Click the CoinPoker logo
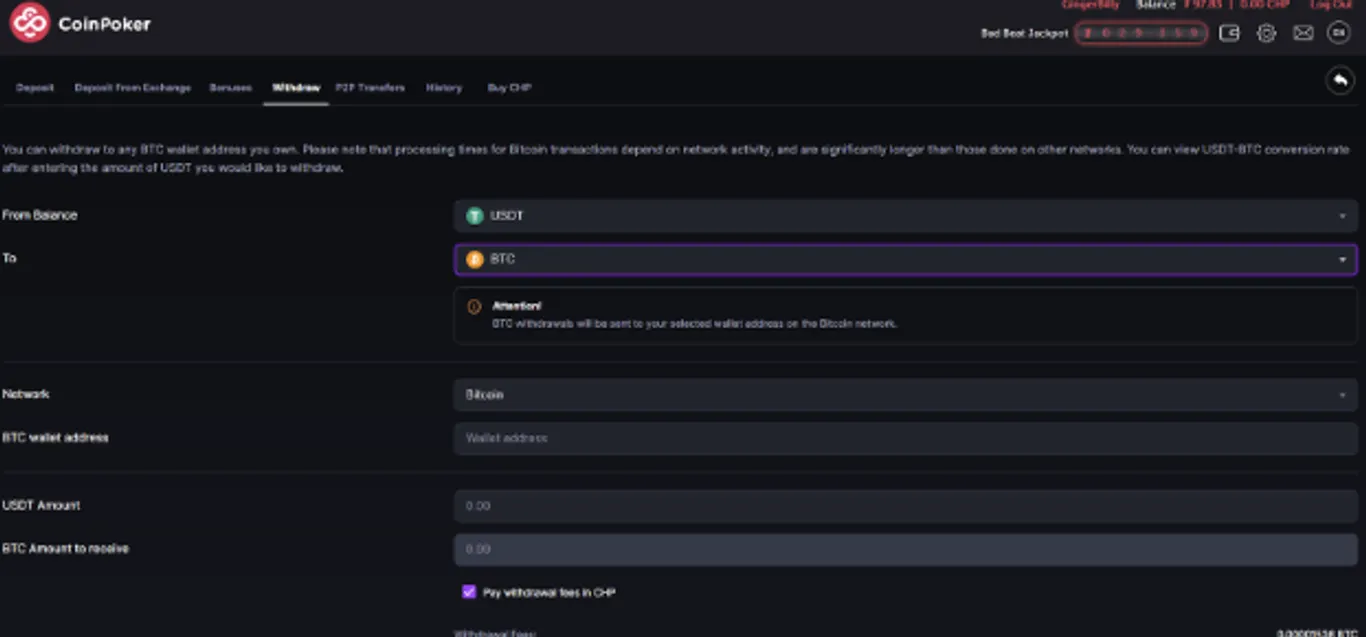The height and width of the screenshot is (637, 1366). tap(80, 23)
